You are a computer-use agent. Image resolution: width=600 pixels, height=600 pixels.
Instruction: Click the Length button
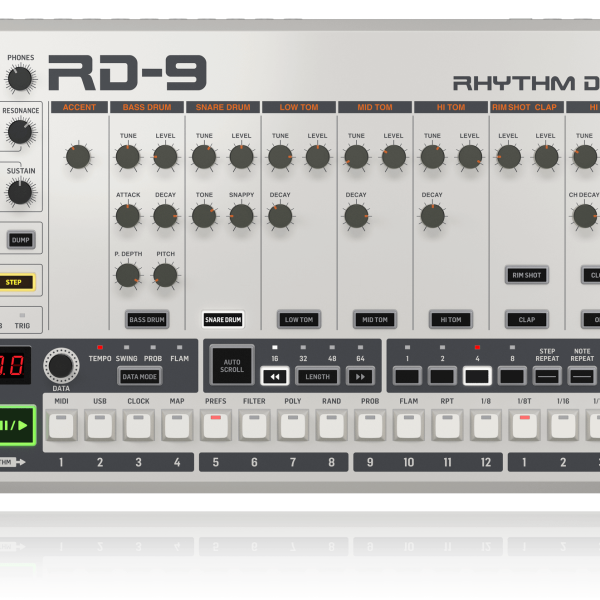point(318,376)
